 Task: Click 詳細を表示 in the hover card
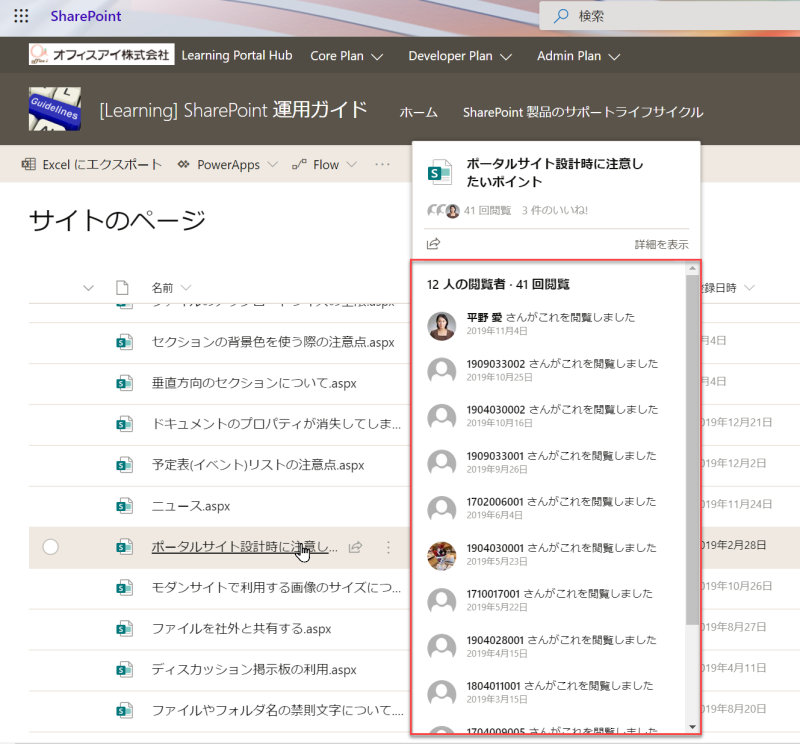661,244
